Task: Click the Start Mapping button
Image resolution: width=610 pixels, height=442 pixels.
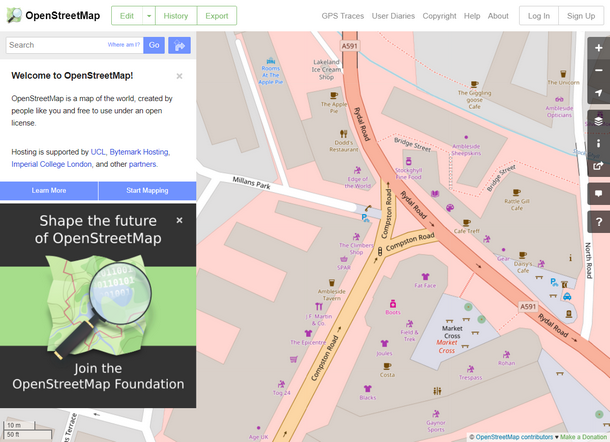Action: pos(147,191)
